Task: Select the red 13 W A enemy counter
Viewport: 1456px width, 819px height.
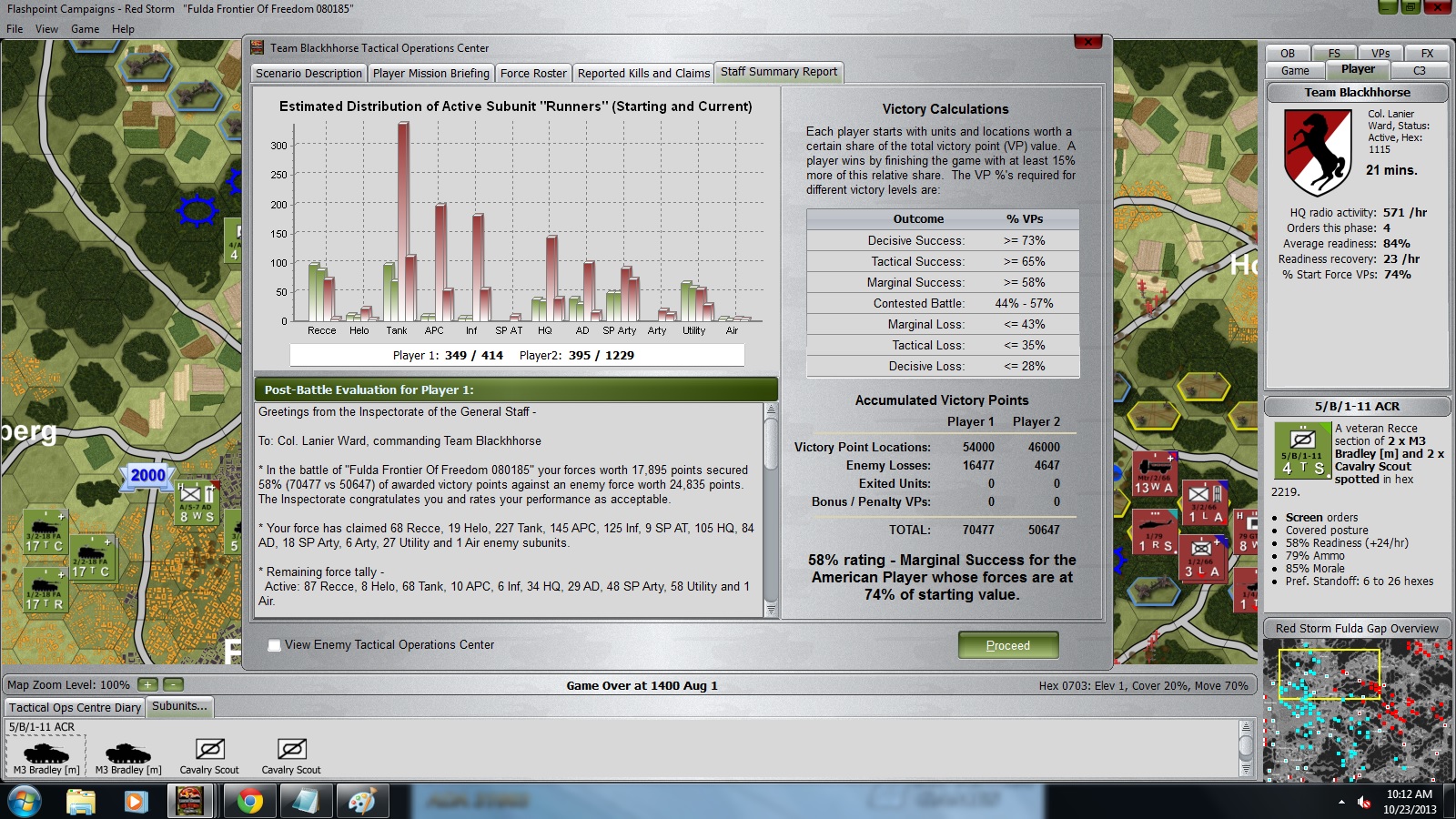Action: pos(1153,475)
